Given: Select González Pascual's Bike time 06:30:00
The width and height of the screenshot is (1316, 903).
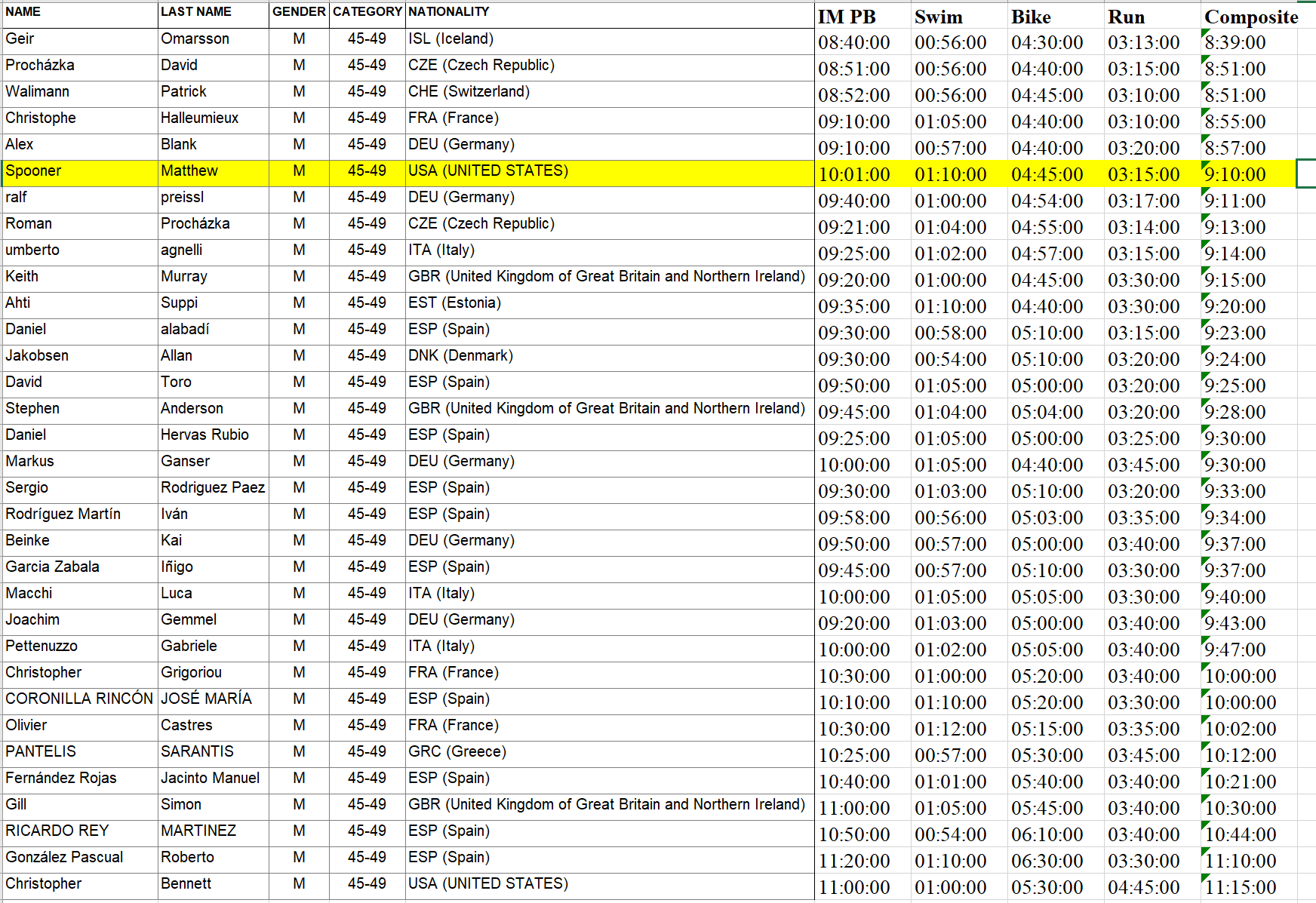Looking at the screenshot, I should [1056, 861].
